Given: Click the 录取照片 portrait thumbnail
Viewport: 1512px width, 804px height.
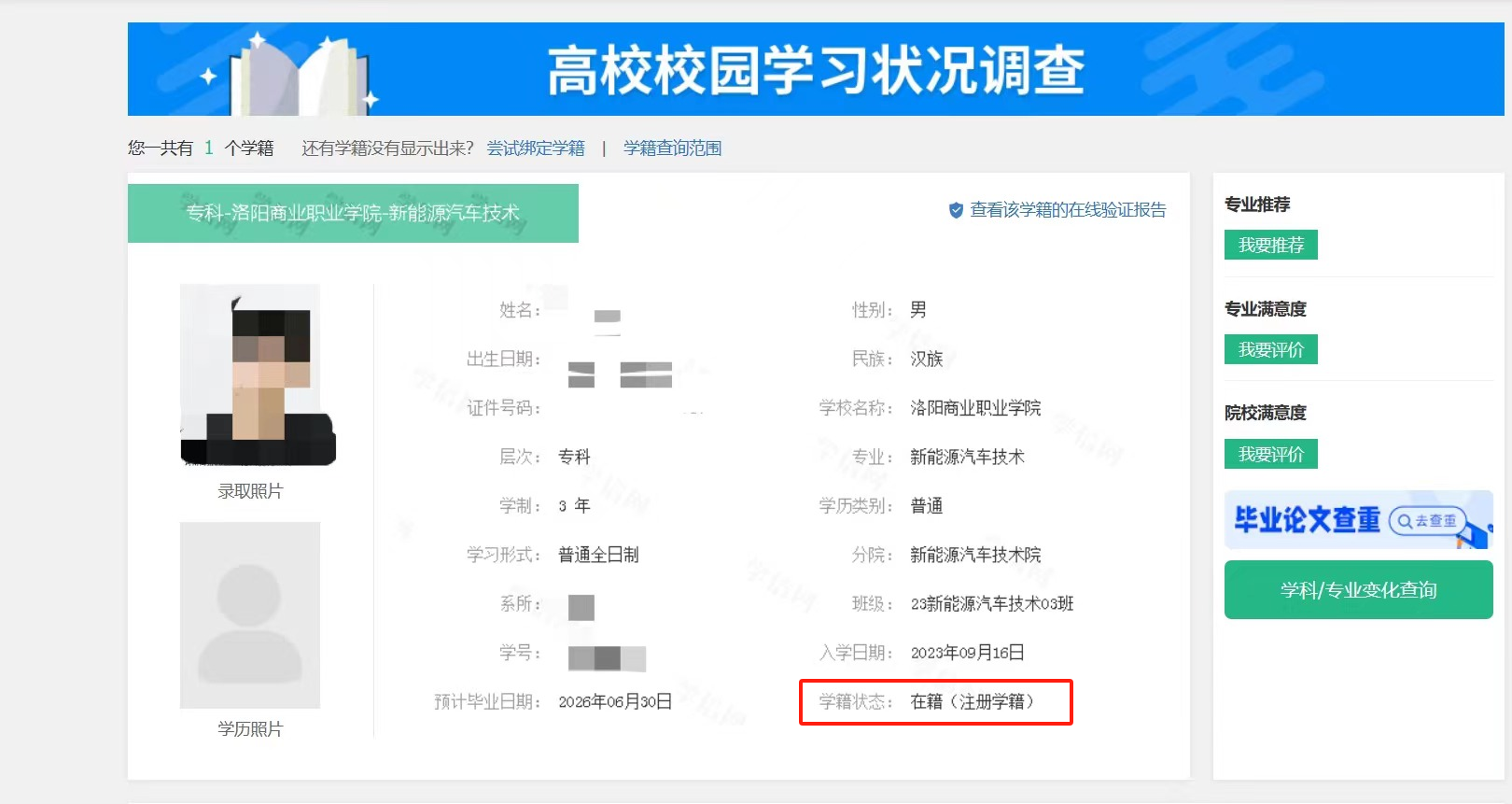Looking at the screenshot, I should 250,374.
